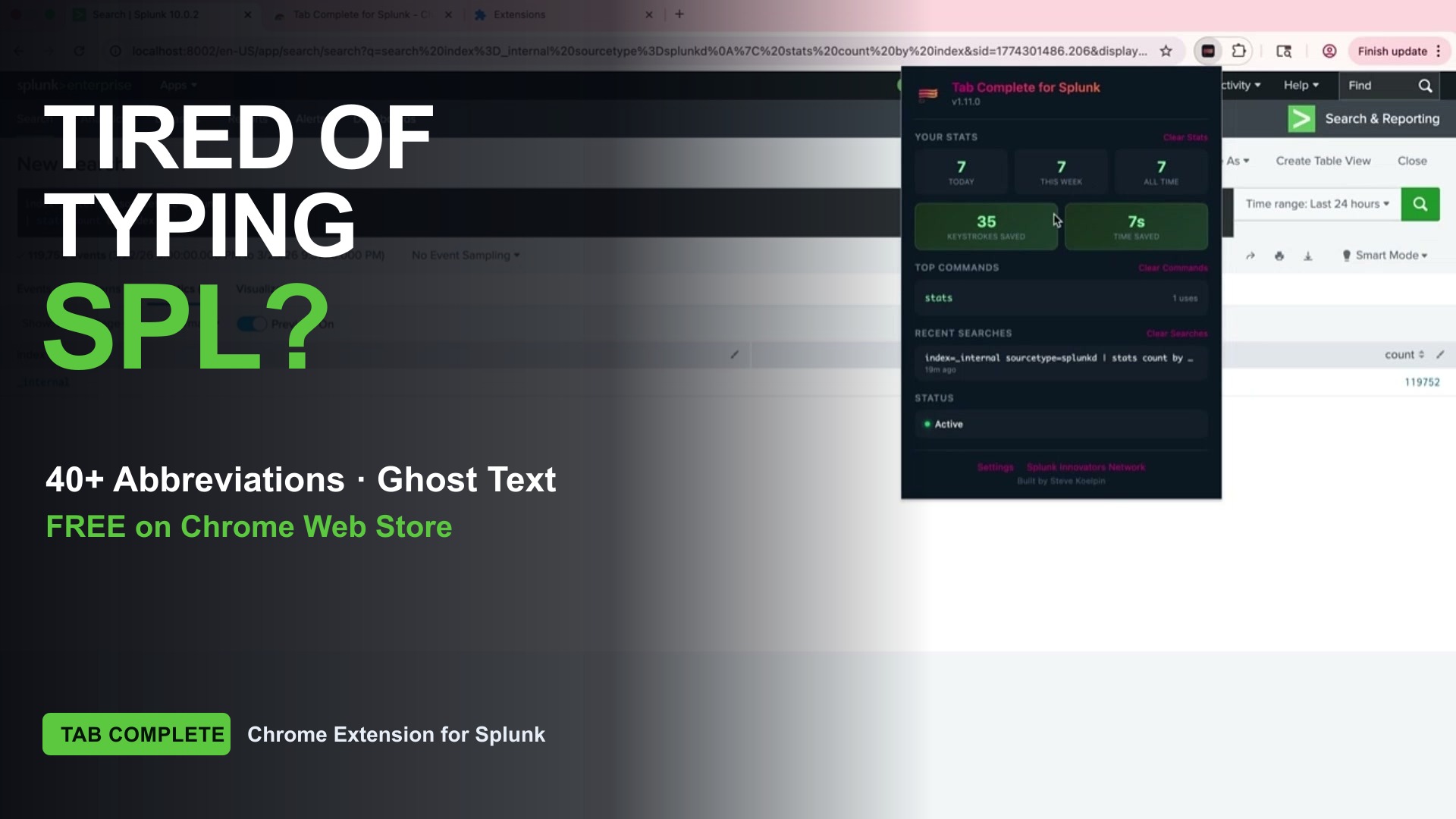Image resolution: width=1456 pixels, height=819 pixels.
Task: Click the export download icon
Action: coord(1308,256)
